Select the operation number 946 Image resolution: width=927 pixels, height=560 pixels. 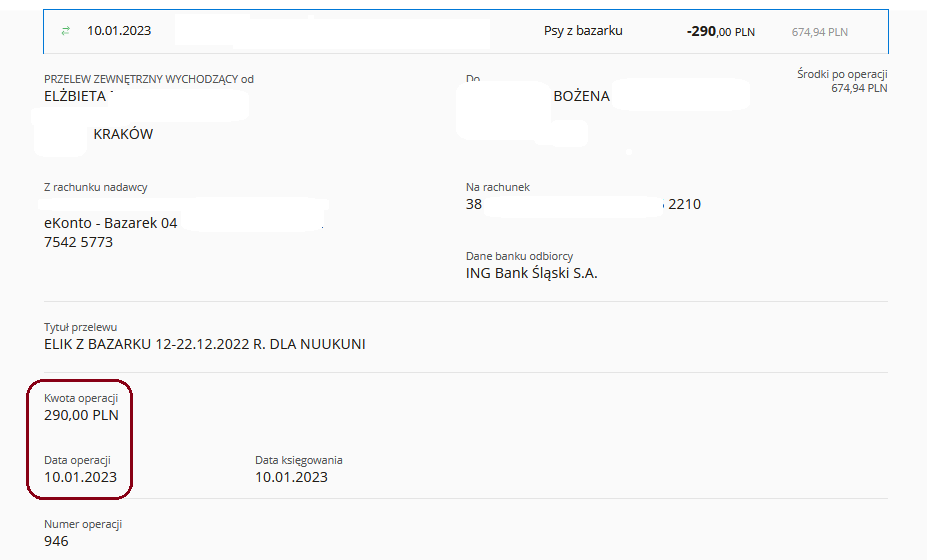tap(56, 541)
